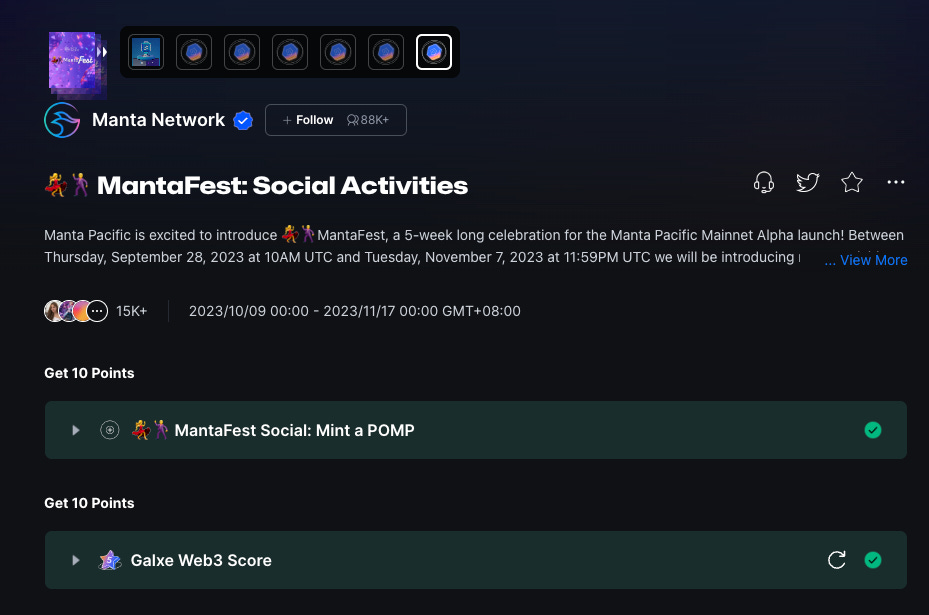Refresh the Galxe Web3 Score verification
The width and height of the screenshot is (929, 615).
[x=837, y=560]
